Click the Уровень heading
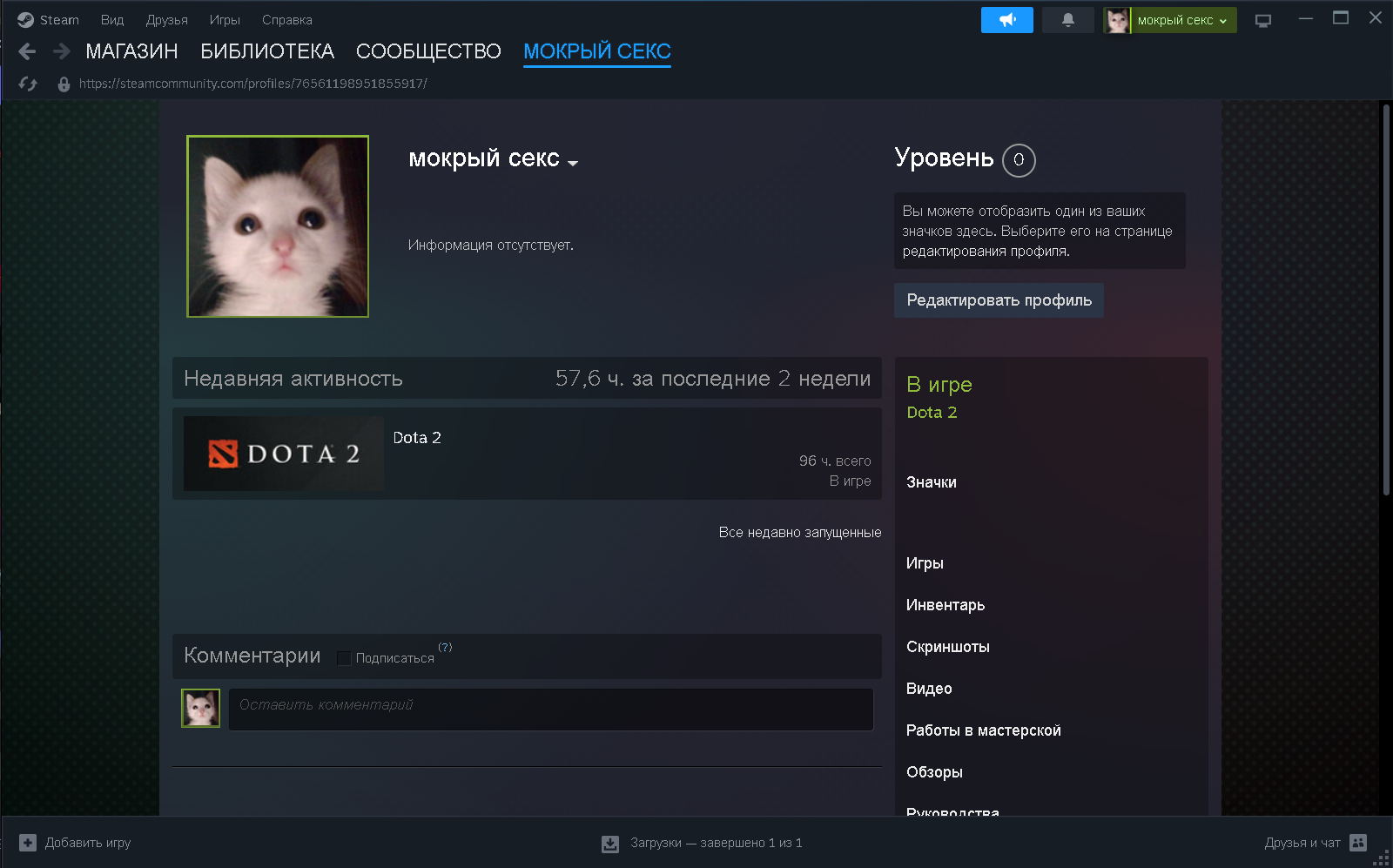 (944, 158)
